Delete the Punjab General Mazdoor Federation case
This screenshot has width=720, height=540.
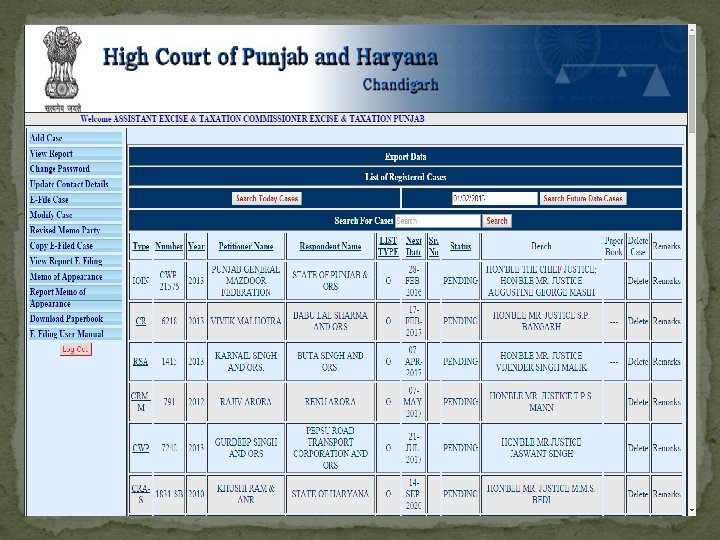click(x=638, y=281)
